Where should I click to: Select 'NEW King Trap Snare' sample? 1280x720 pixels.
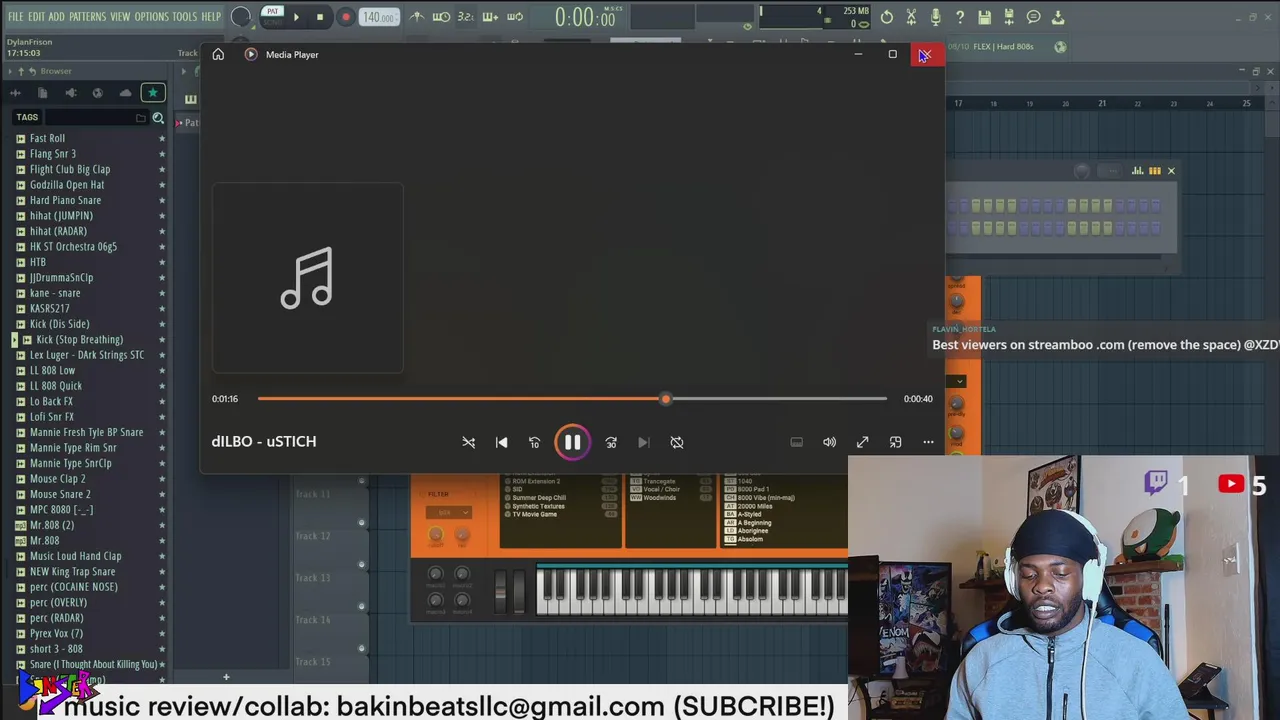pos(72,571)
